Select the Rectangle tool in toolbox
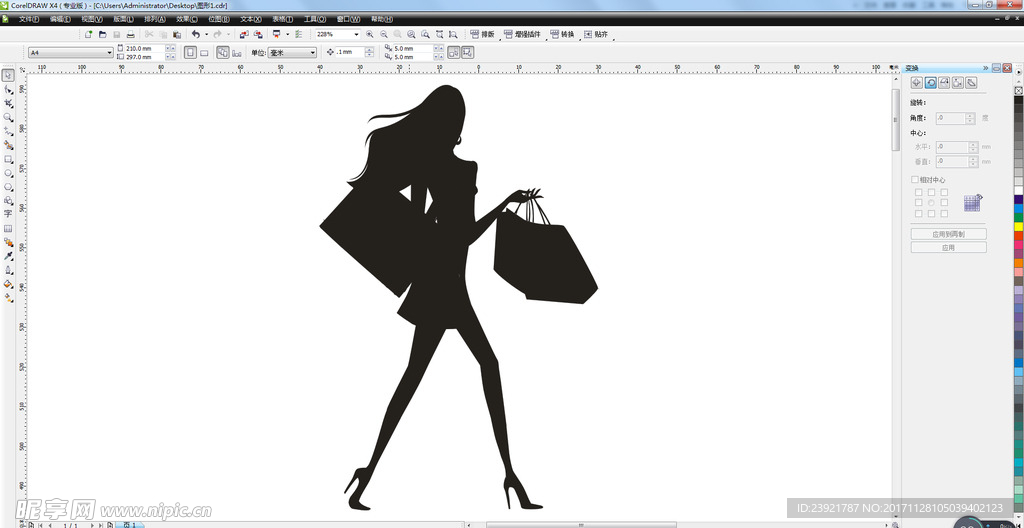Image resolution: width=1024 pixels, height=528 pixels. (8, 159)
